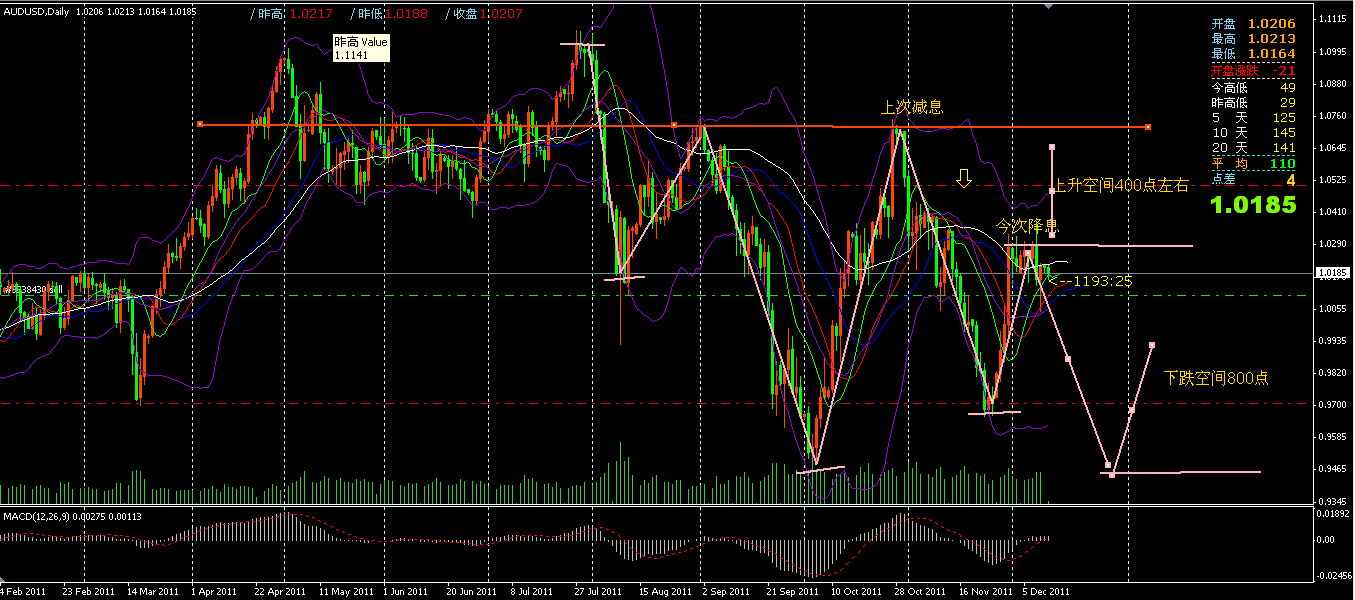Click the 最低 1.0164 info row

point(1254,54)
